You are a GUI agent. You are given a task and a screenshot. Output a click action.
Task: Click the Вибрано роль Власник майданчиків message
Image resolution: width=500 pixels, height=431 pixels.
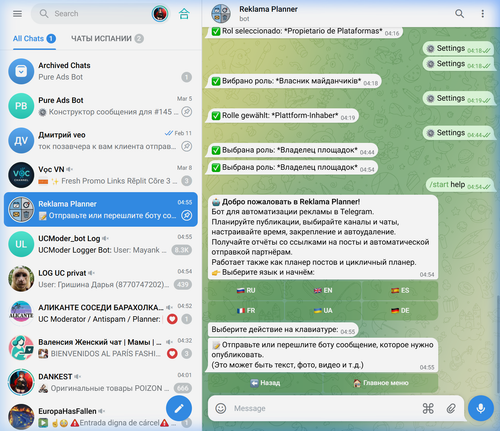[295, 81]
